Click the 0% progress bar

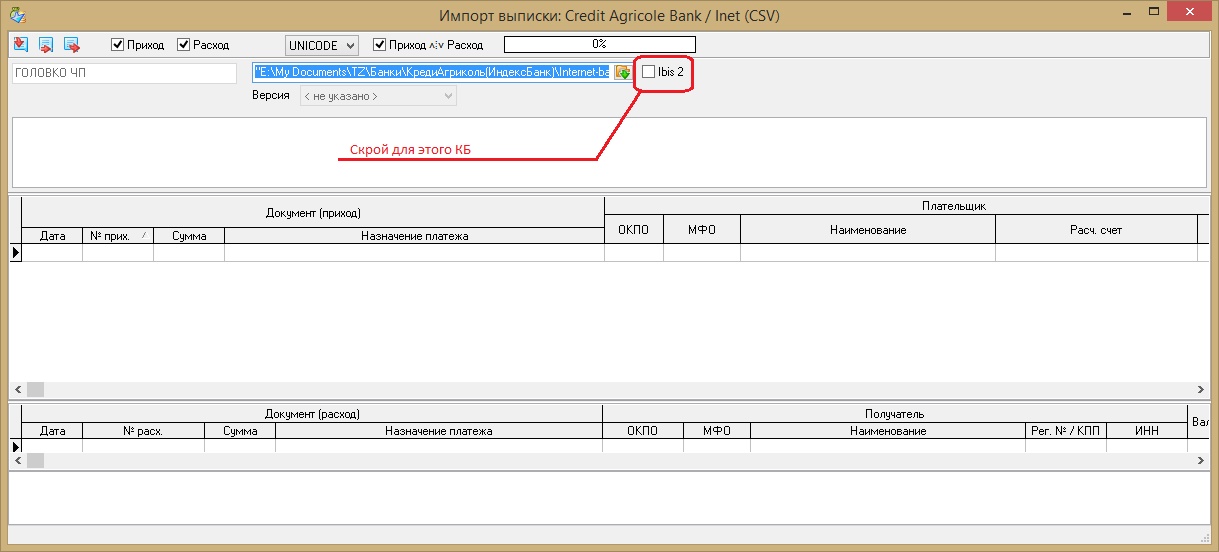(x=599, y=45)
